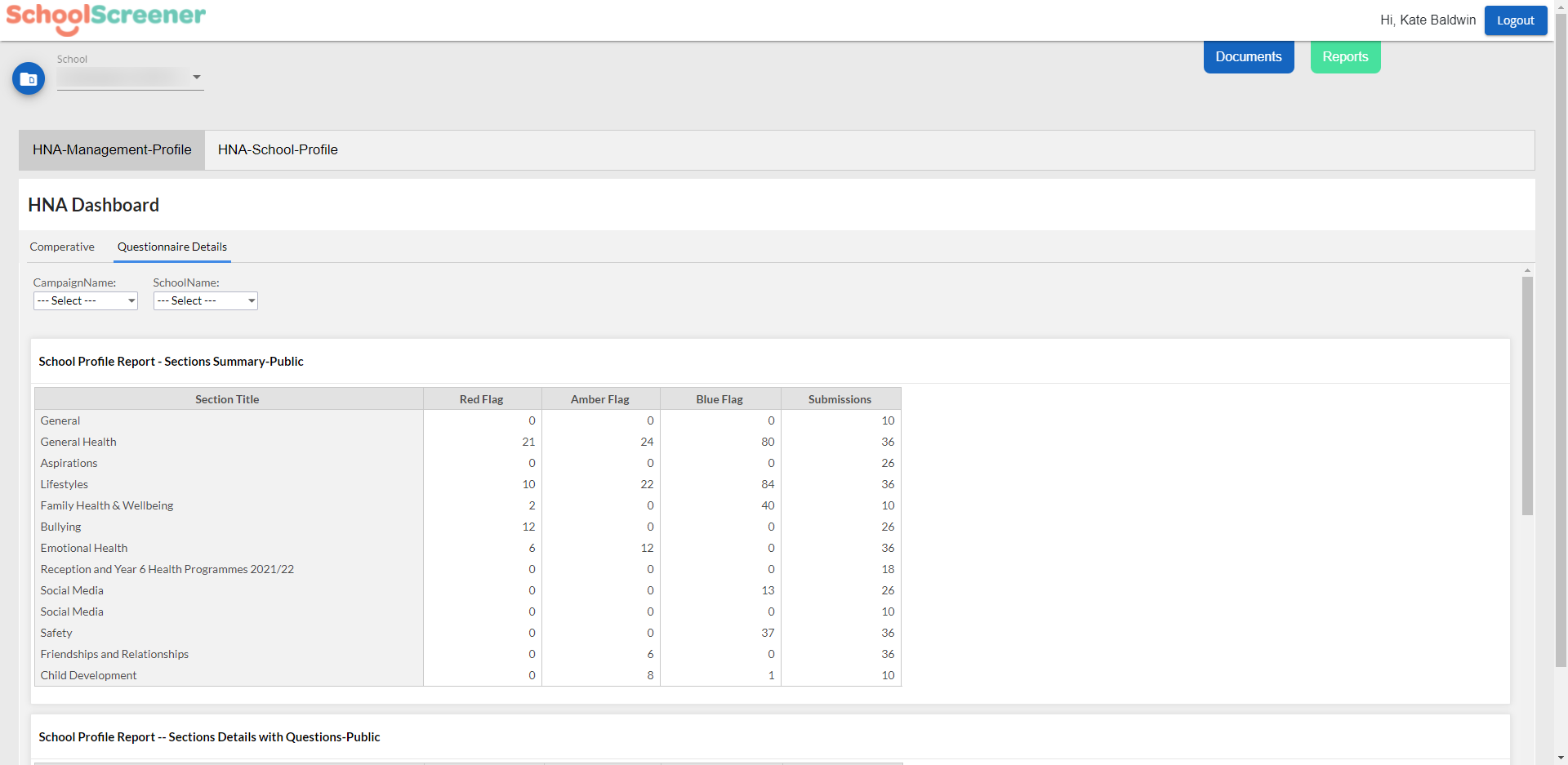1568x765 pixels.
Task: Select the Questionnaire Details tab
Action: tap(171, 247)
